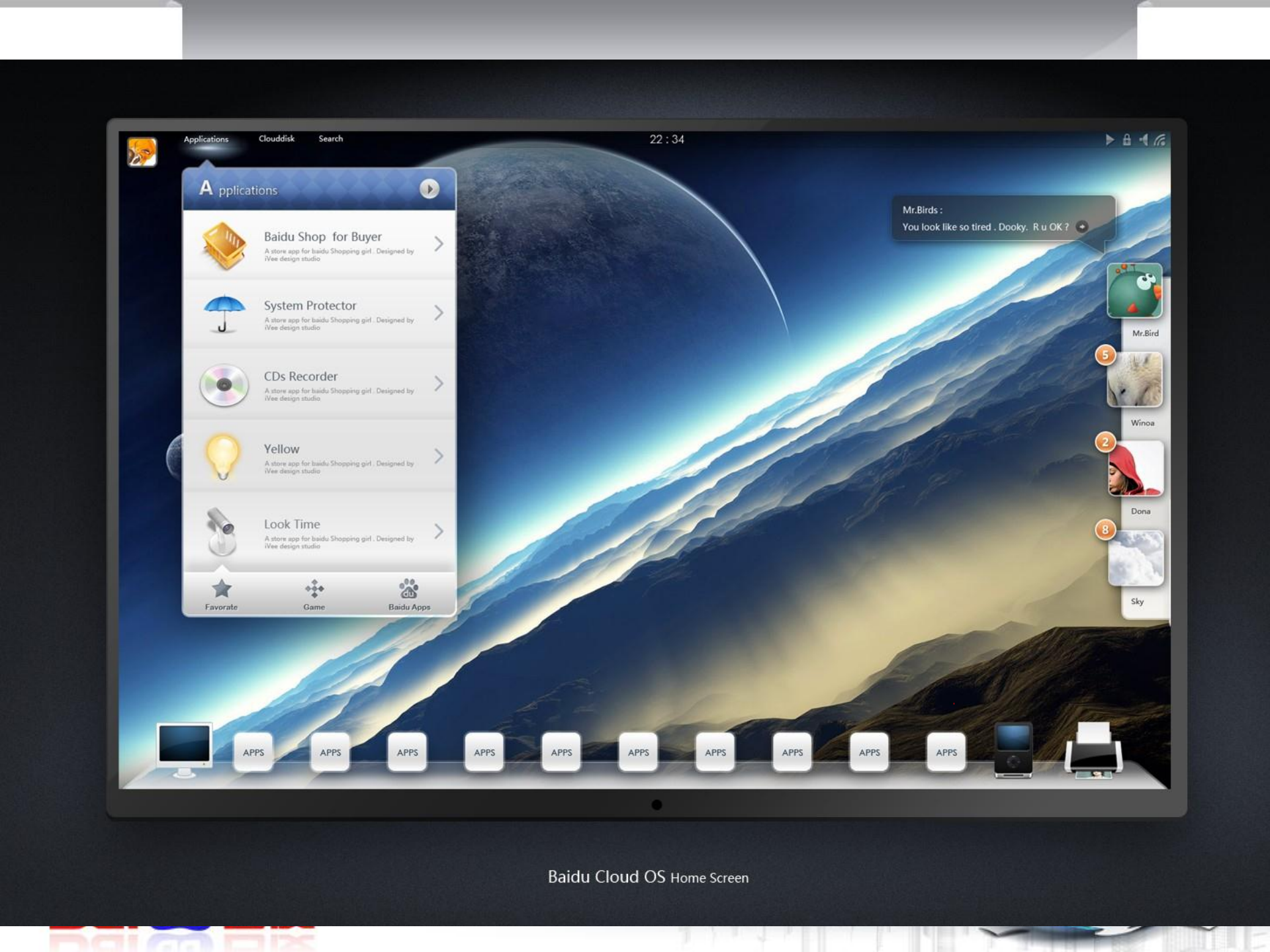The image size is (1270, 952).
Task: Reply via the Mr.Birds message arrow
Action: (x=1082, y=227)
